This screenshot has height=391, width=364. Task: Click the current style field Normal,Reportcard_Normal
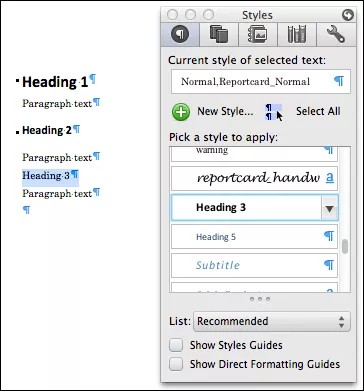[261, 81]
